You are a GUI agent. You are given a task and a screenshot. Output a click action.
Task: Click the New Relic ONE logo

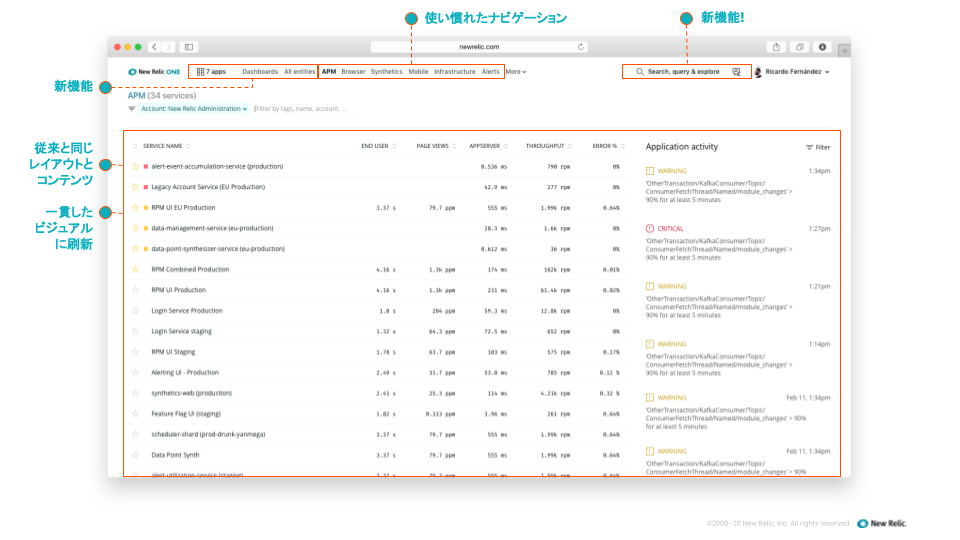click(154, 72)
